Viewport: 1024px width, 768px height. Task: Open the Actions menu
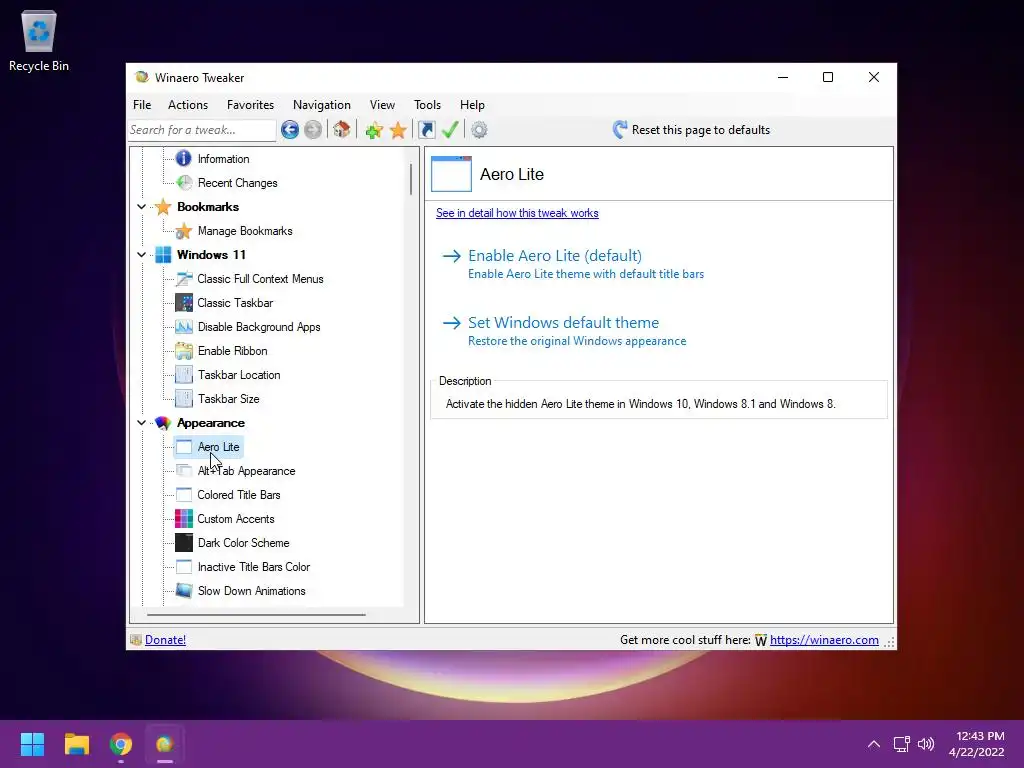coord(188,104)
